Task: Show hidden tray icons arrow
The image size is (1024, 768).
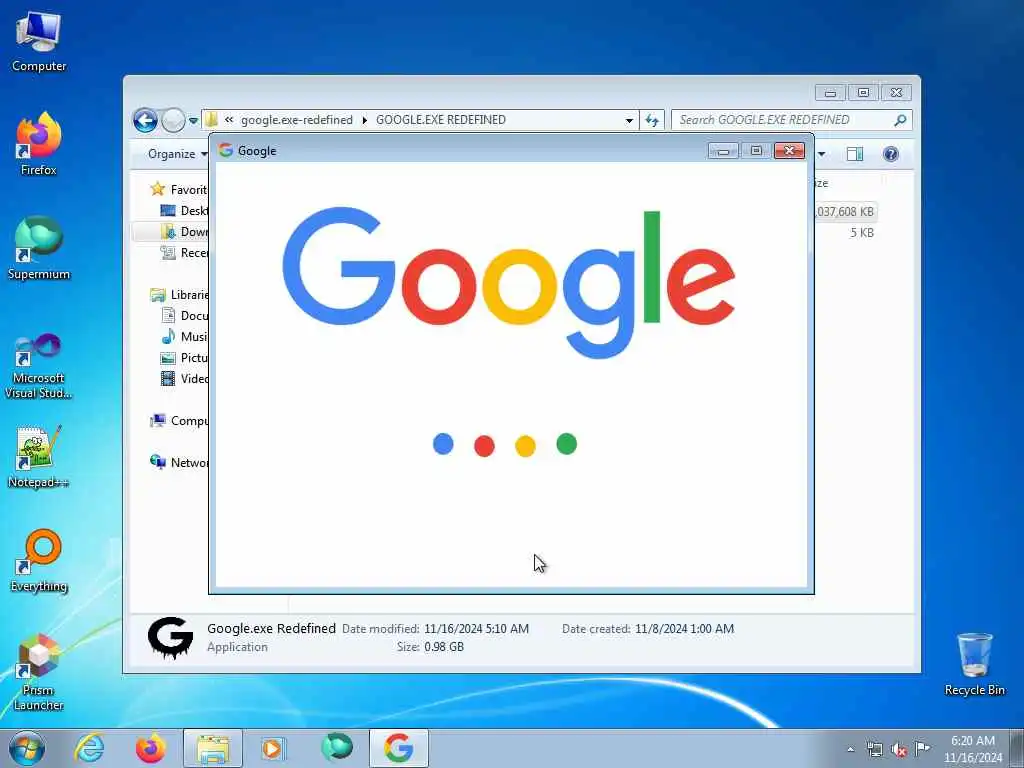Action: point(850,749)
